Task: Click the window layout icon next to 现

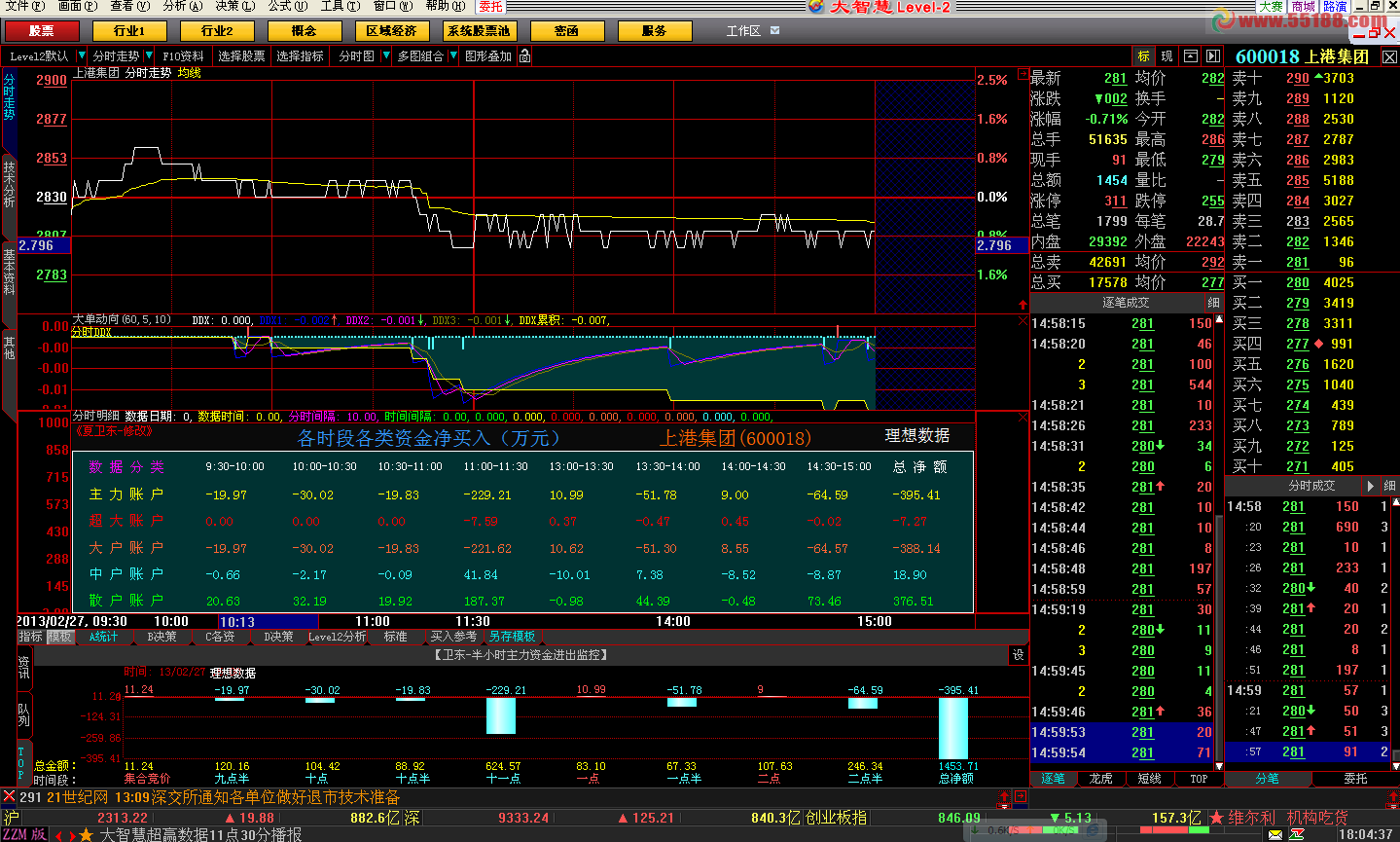Action: (x=1192, y=56)
